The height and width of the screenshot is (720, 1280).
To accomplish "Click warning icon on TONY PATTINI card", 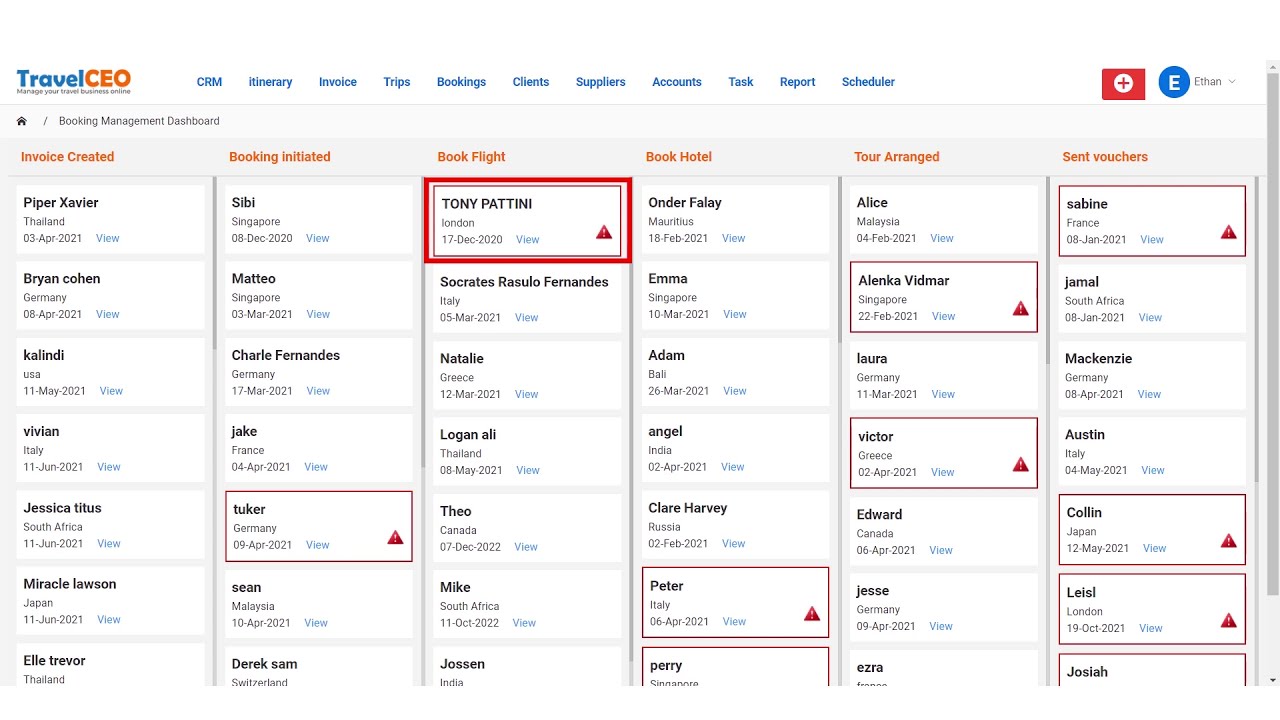I will click(604, 232).
